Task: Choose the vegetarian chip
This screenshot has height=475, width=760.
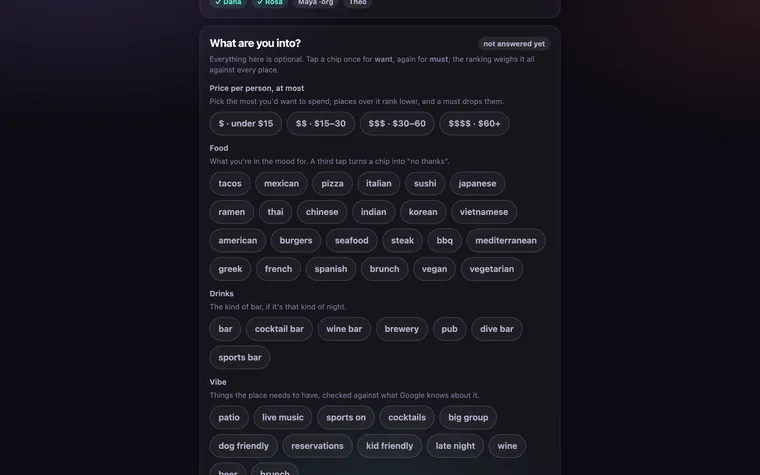Action: [491, 269]
